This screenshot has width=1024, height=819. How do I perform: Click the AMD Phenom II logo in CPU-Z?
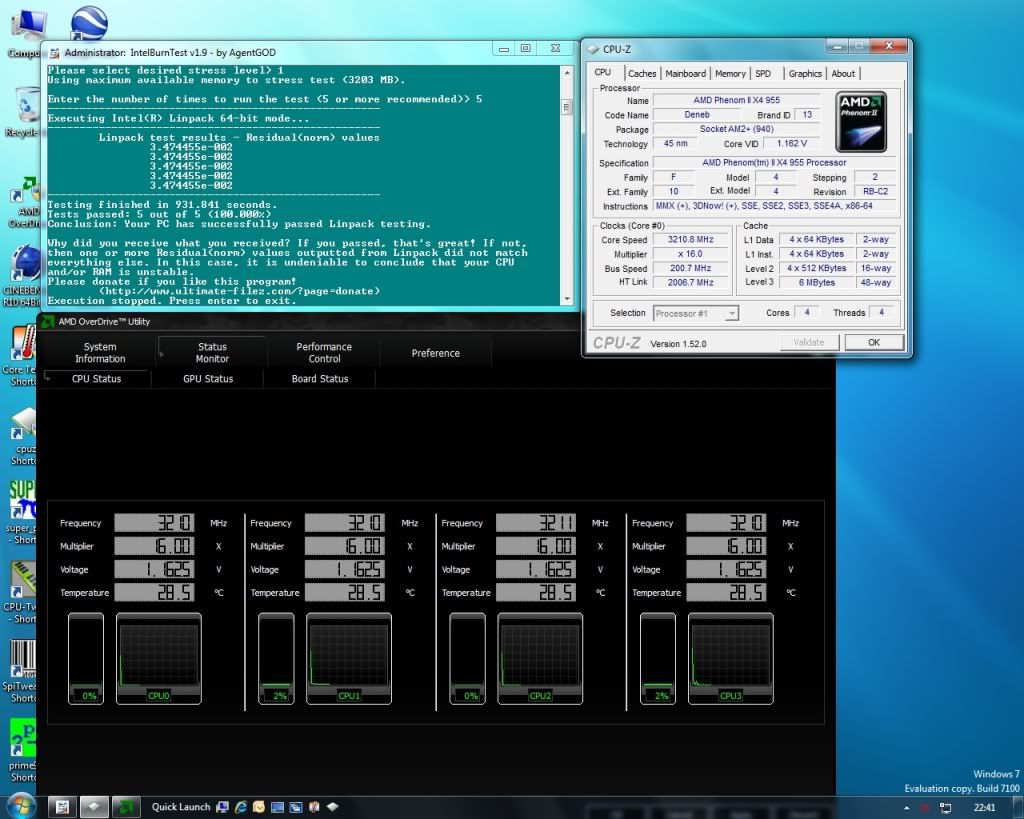point(861,122)
